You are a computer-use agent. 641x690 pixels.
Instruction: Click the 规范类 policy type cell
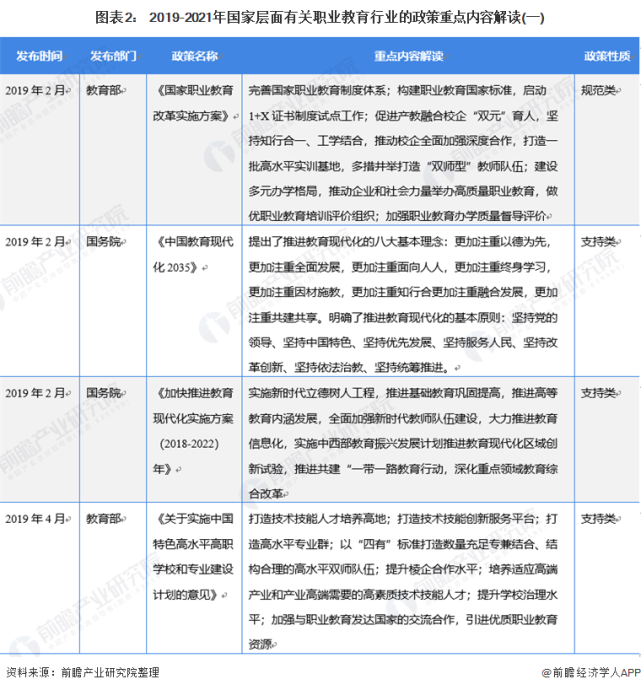point(598,90)
